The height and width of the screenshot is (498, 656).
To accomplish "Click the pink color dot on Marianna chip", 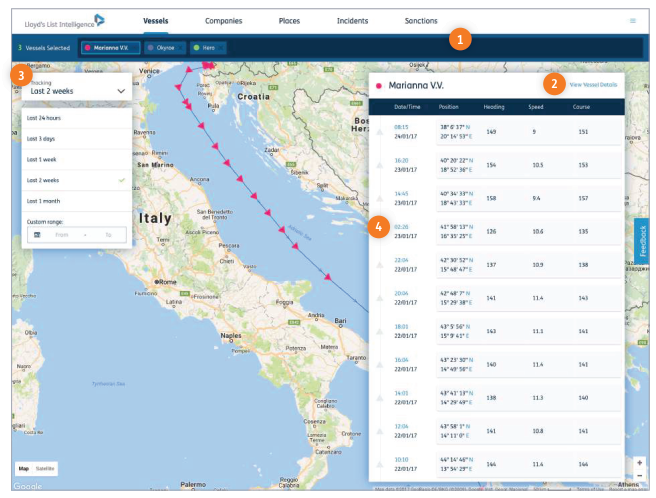I will tap(88, 48).
